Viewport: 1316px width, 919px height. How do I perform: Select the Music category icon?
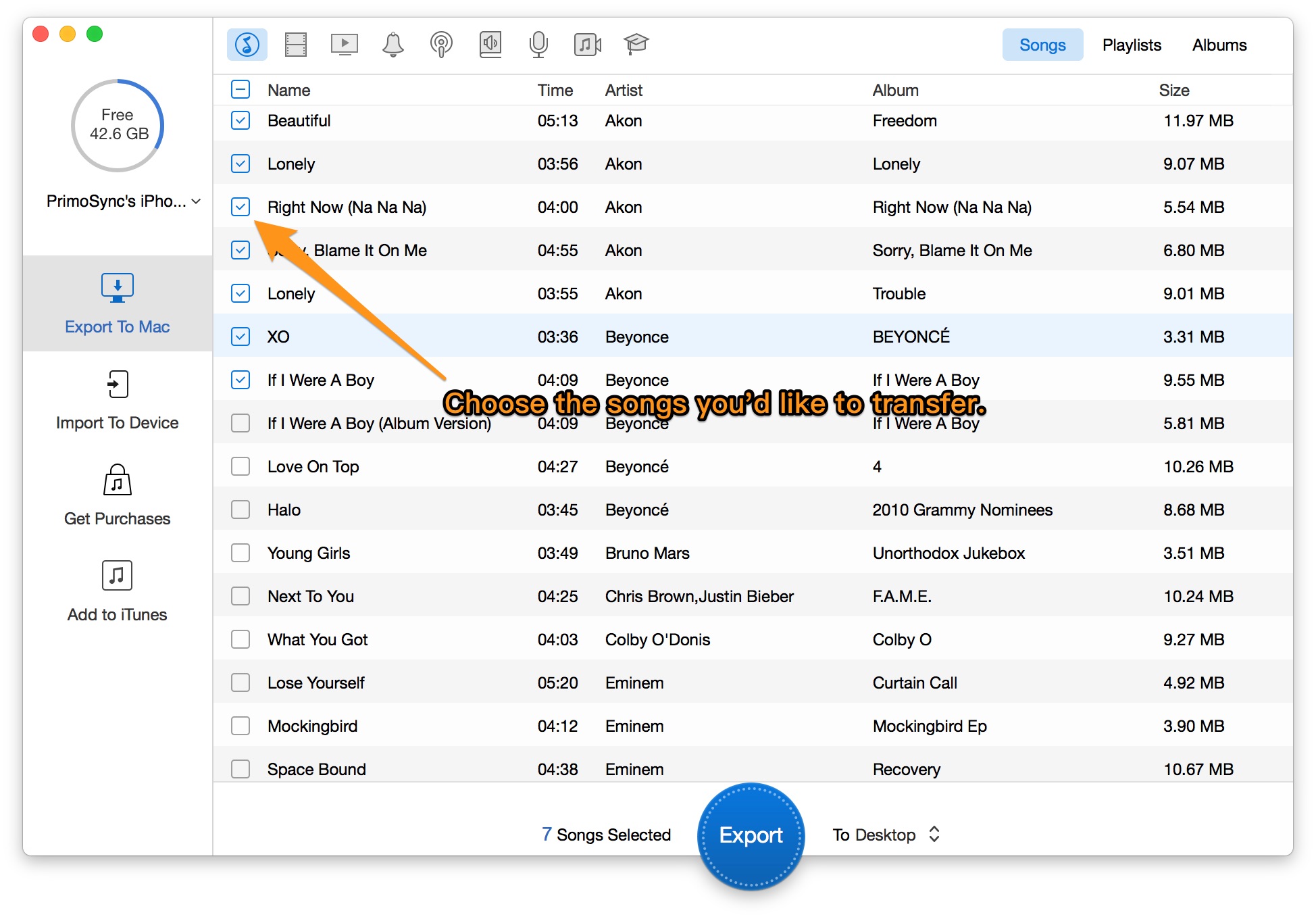tap(247, 45)
